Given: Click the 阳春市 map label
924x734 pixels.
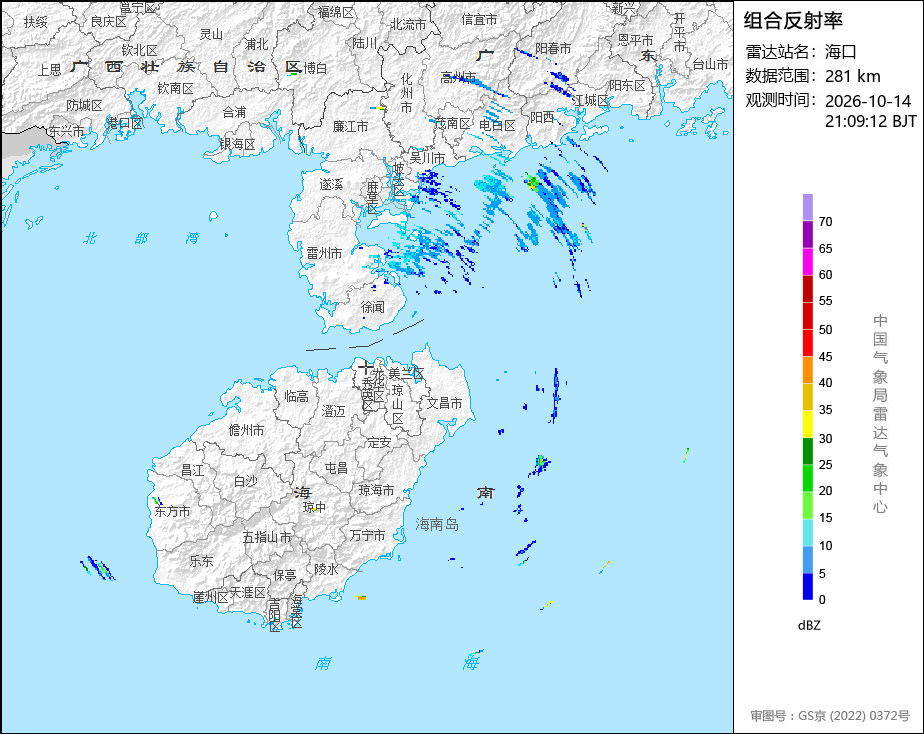Looking at the screenshot, I should [553, 48].
